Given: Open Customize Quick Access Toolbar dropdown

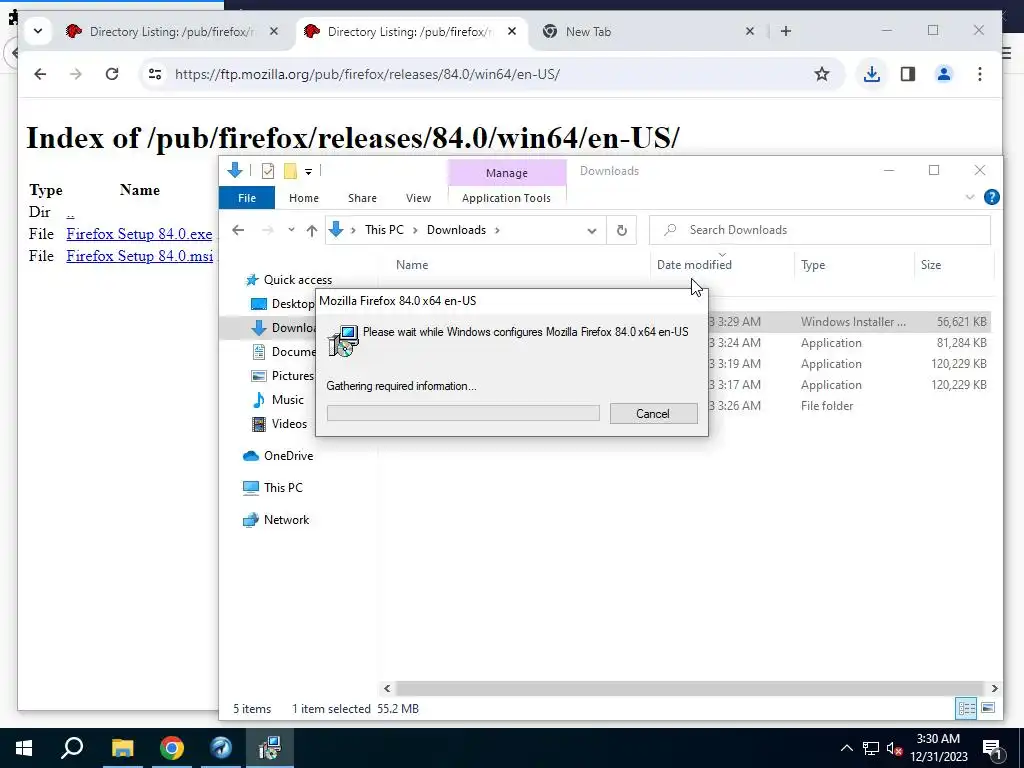Looking at the screenshot, I should tap(308, 172).
